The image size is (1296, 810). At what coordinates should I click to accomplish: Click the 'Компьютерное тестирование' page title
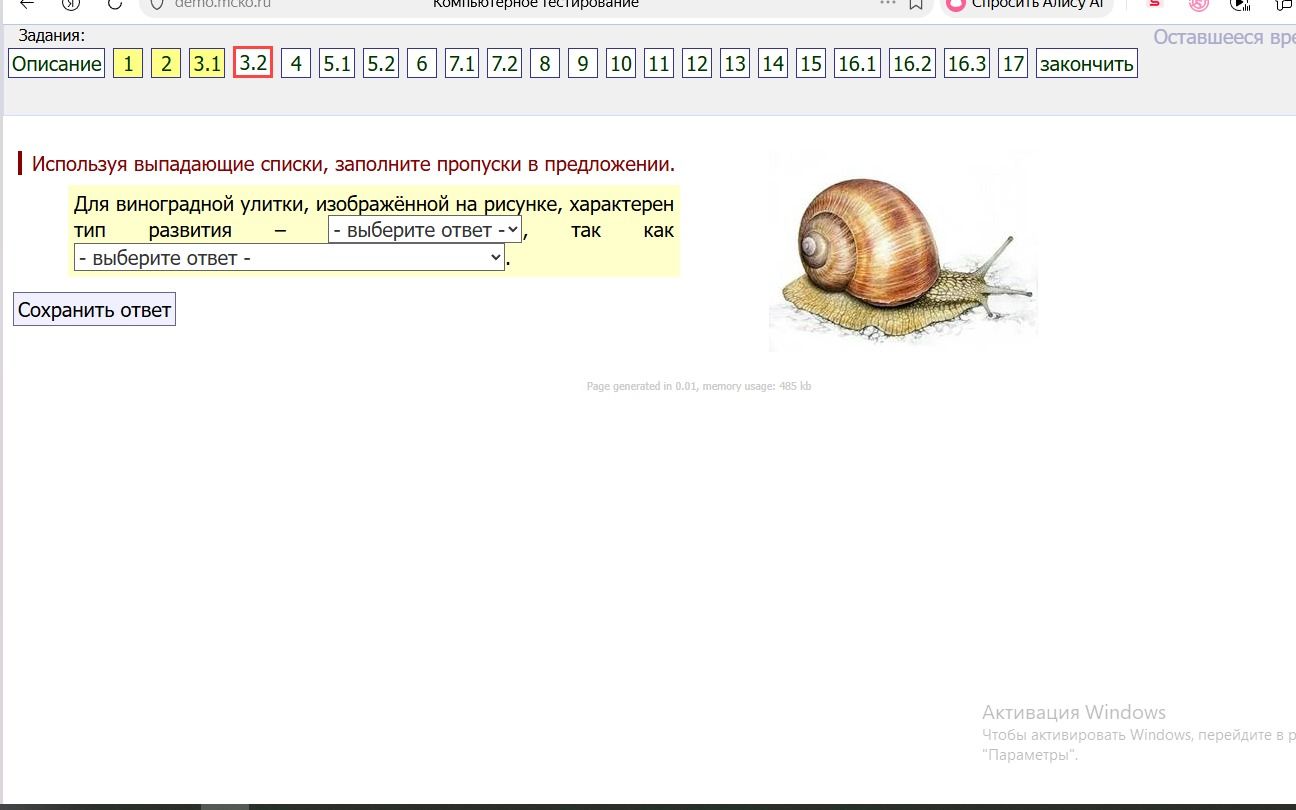click(536, 4)
